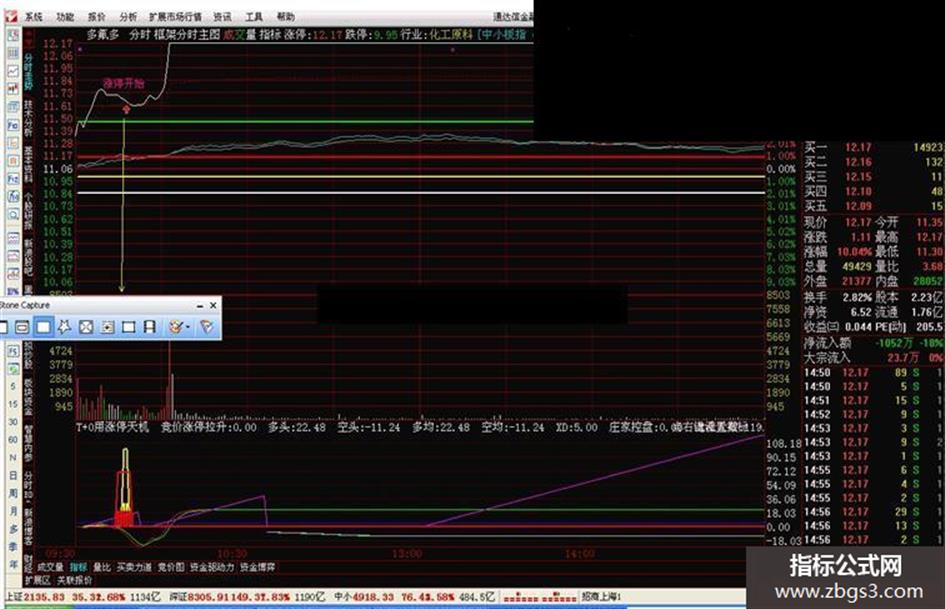Open FastStone Capture settings icon

[206, 327]
